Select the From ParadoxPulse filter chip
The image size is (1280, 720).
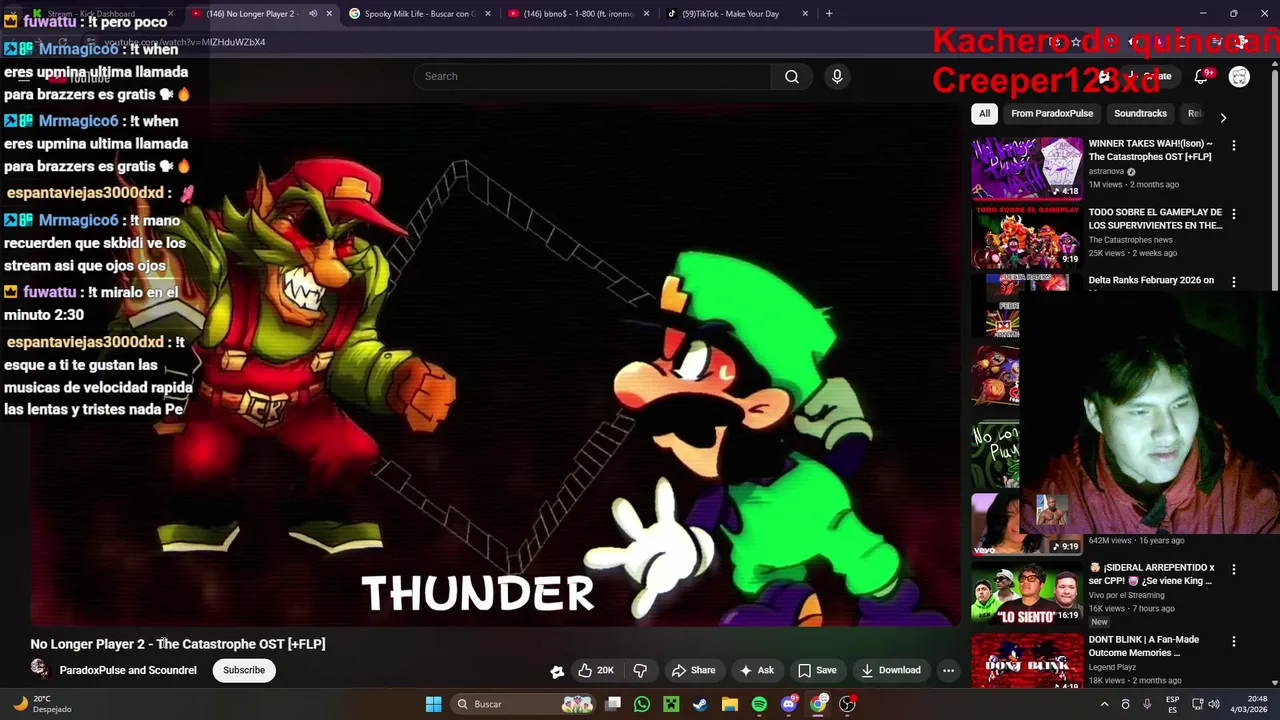coord(1052,113)
